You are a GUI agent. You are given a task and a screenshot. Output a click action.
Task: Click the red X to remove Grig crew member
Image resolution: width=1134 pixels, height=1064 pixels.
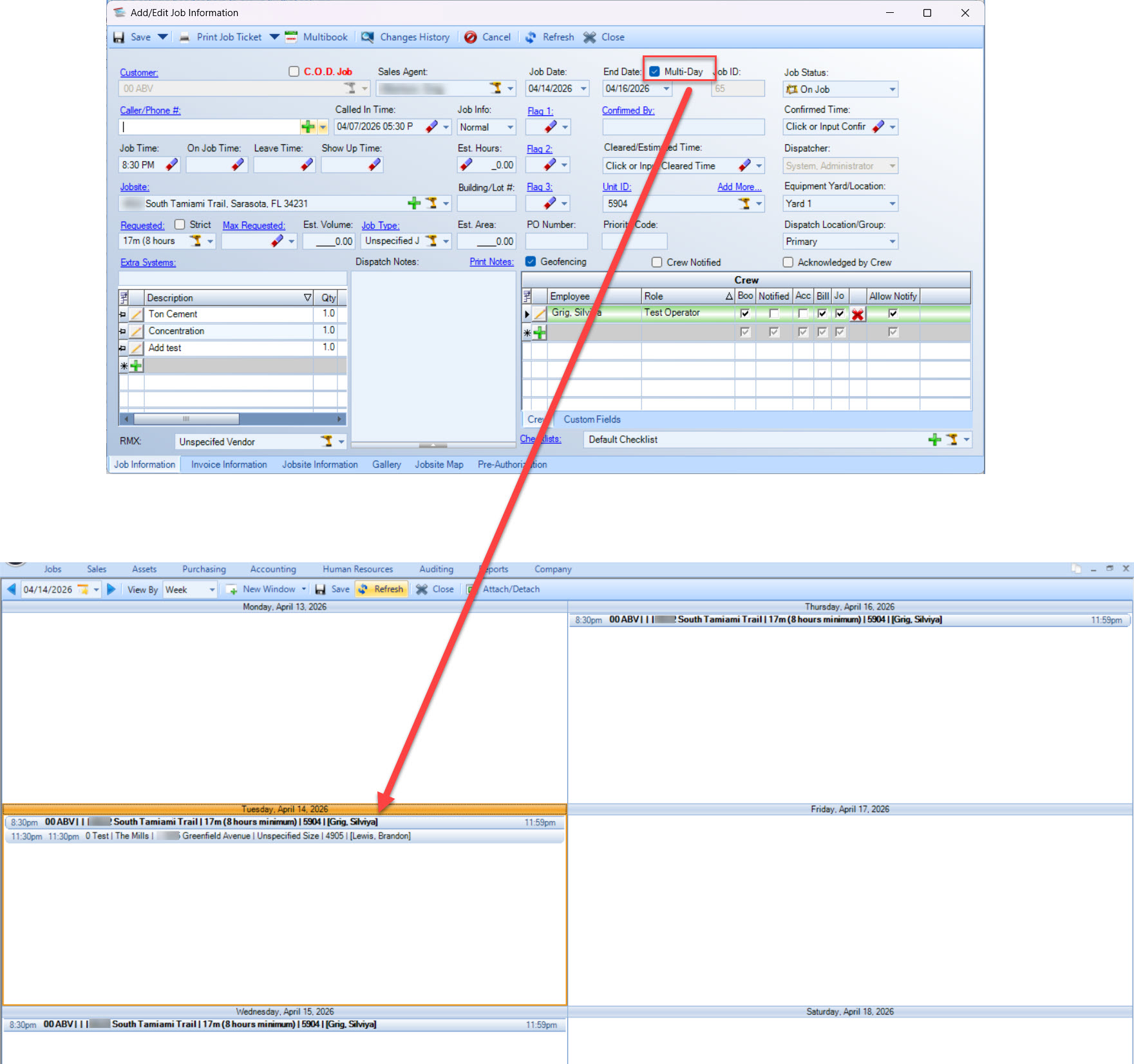pos(858,314)
